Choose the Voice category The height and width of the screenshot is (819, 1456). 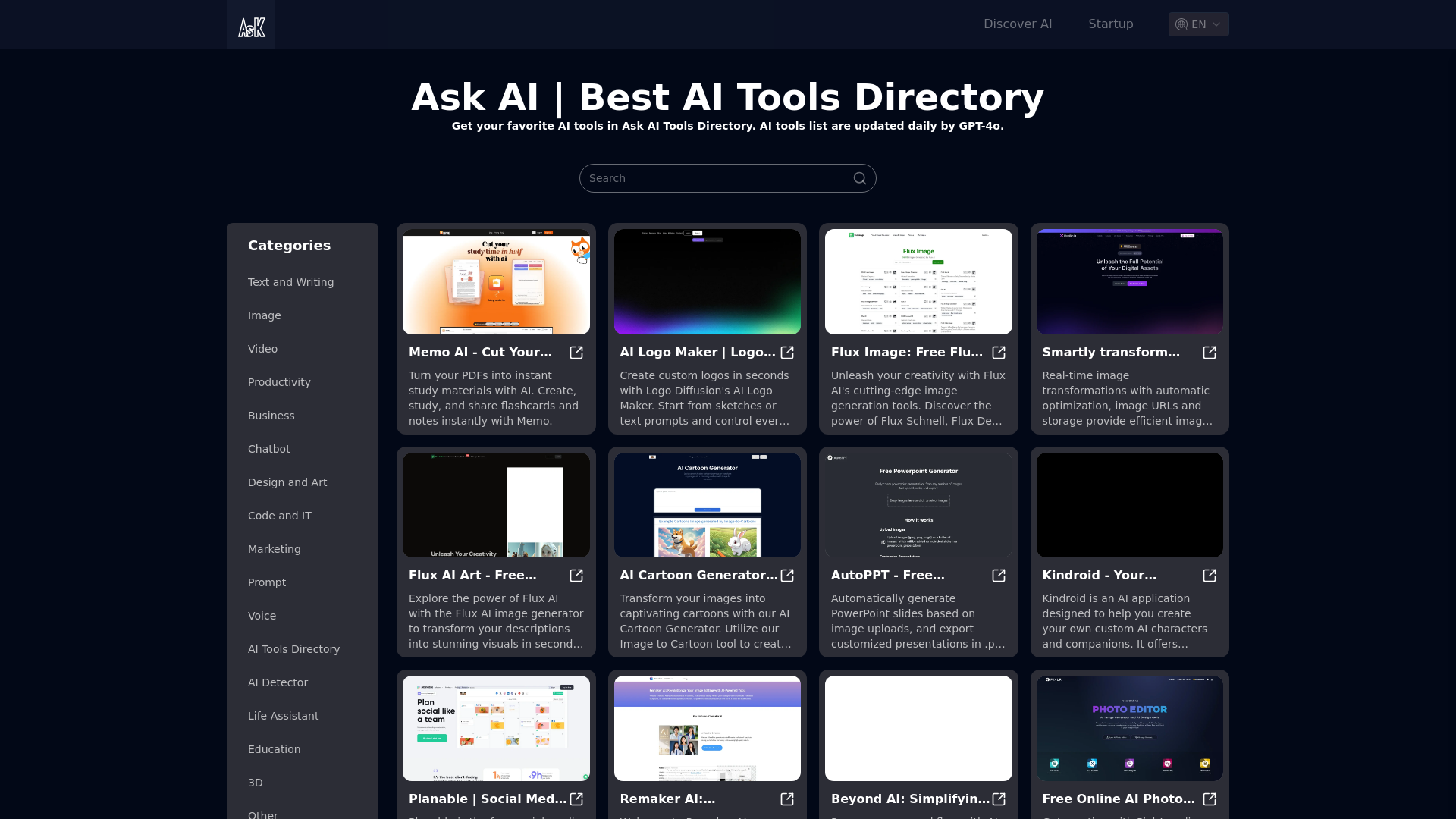click(262, 616)
